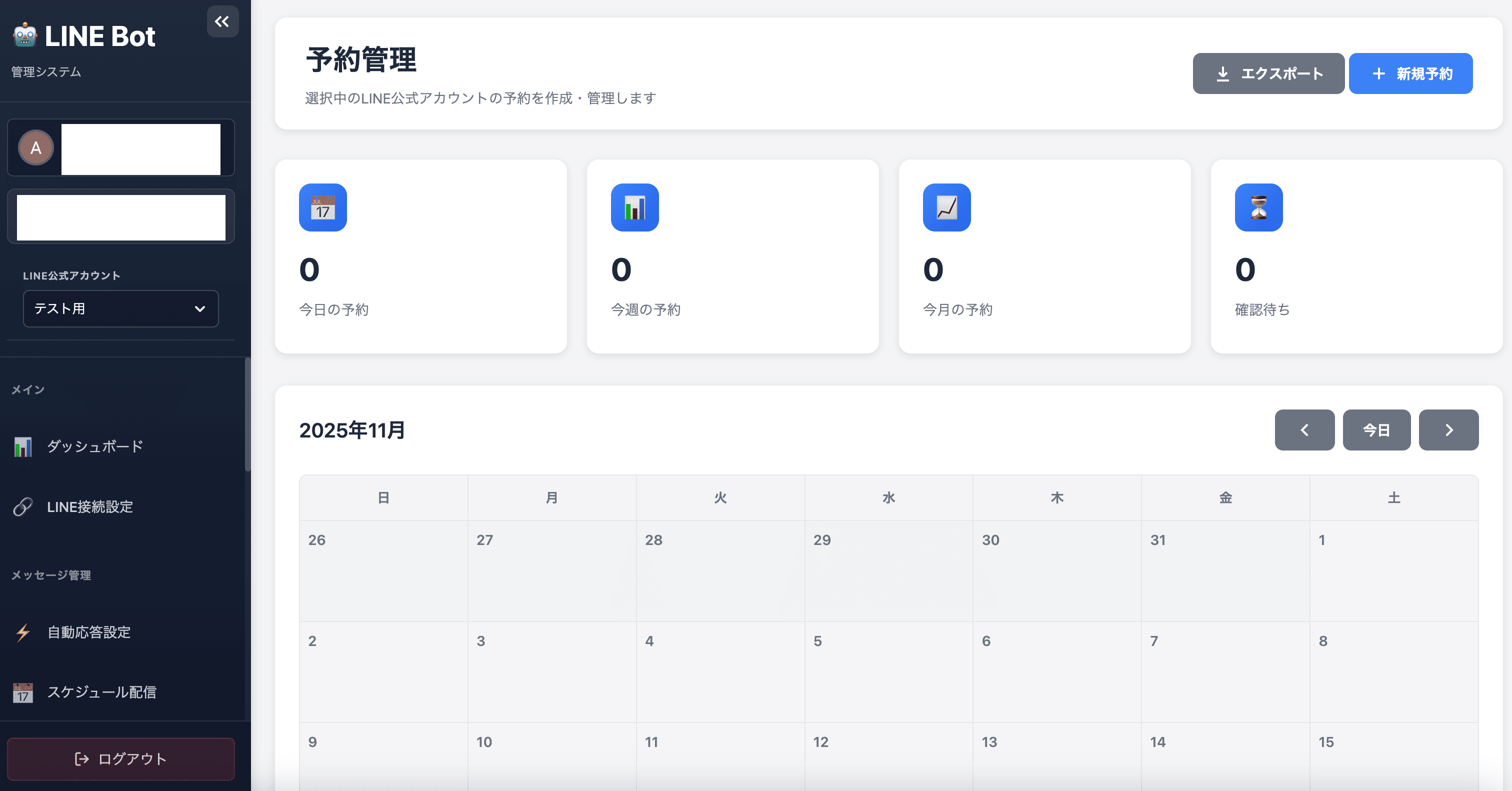The width and height of the screenshot is (1512, 791).
Task: Switch to the メッセージ管理 section
Action: [x=50, y=575]
